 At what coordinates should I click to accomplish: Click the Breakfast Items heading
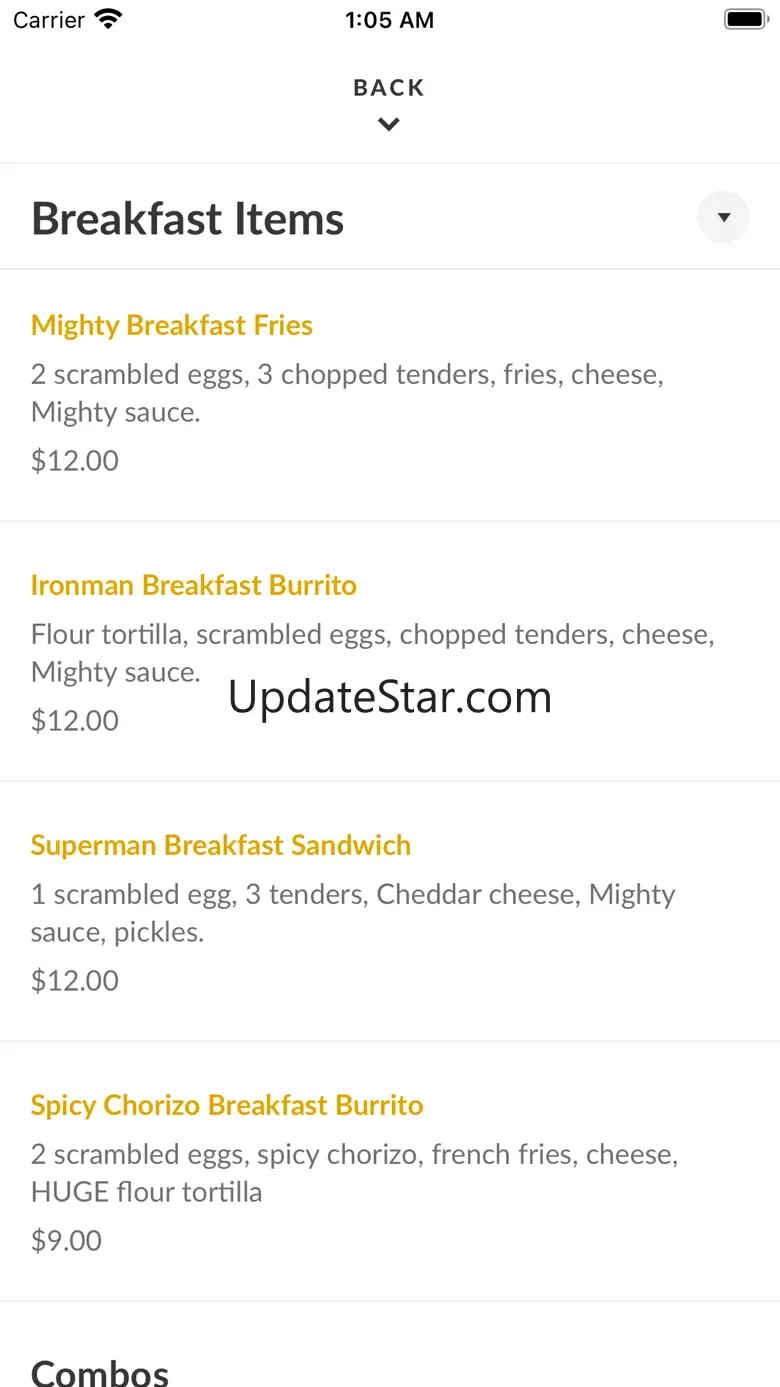click(188, 219)
